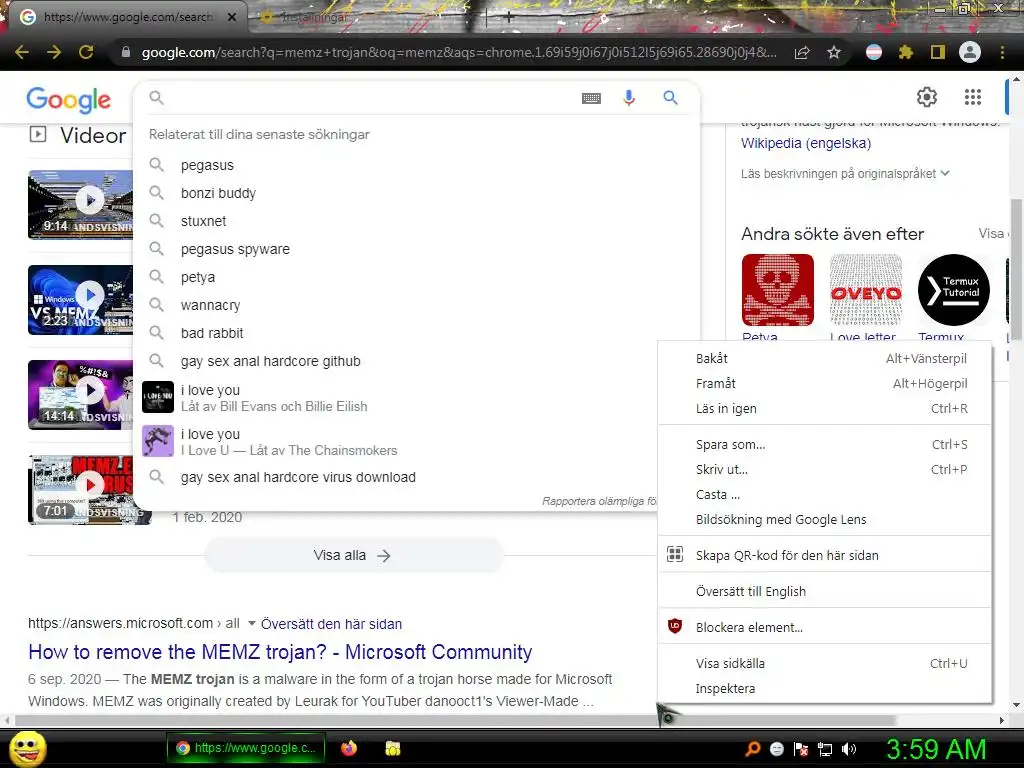Open the Chrome three-dot menu
Viewport: 1024px width, 768px height.
point(1002,52)
